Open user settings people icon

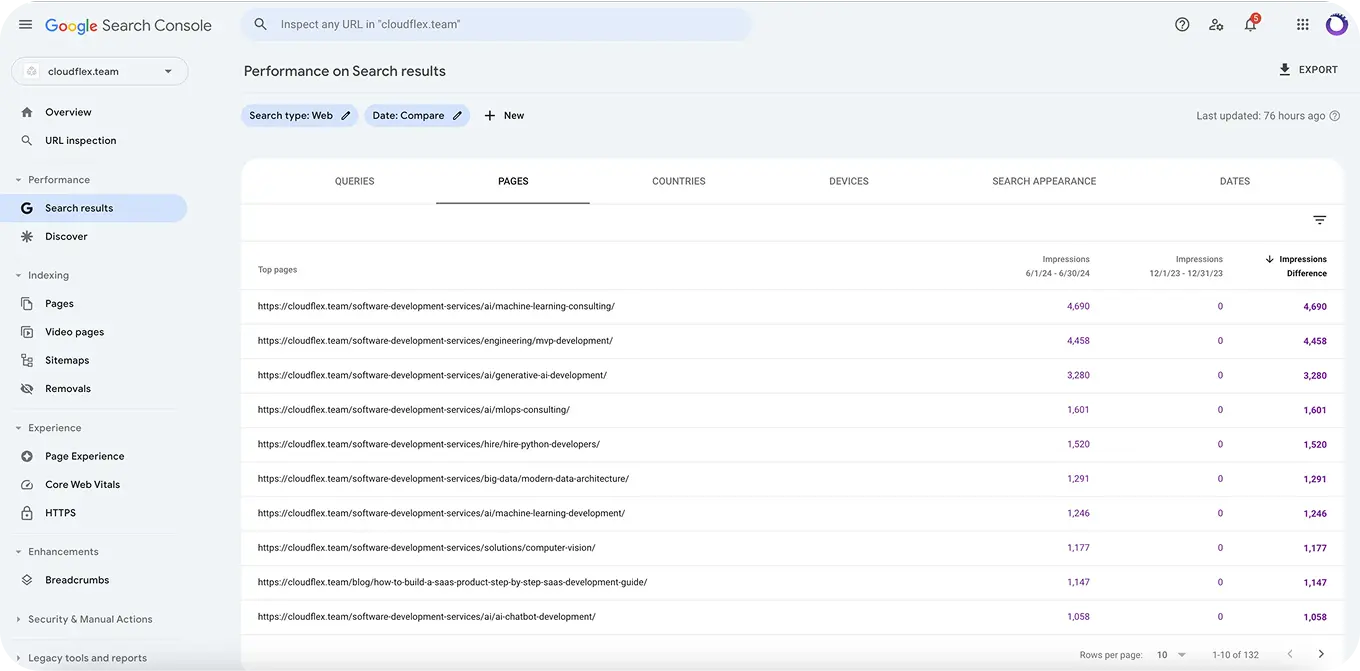[1216, 25]
